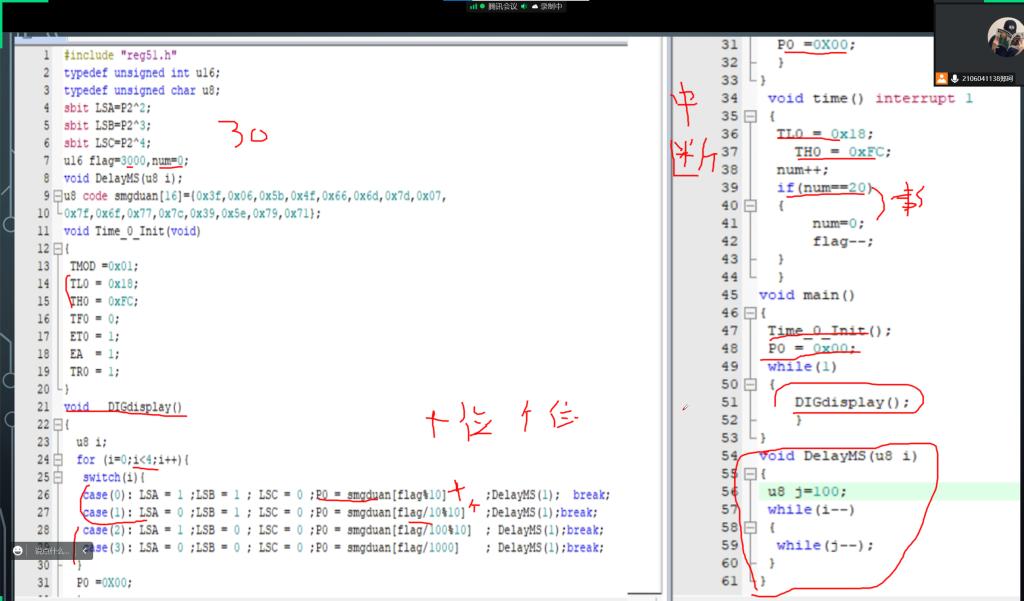Image resolution: width=1024 pixels, height=601 pixels.
Task: Collapse the DelayMS function fold at line 55
Action: coord(750,474)
